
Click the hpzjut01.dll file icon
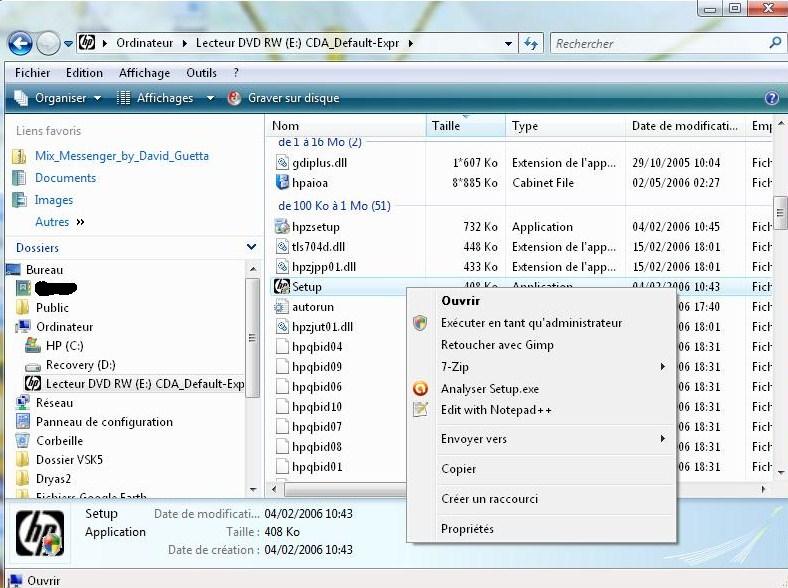282,327
